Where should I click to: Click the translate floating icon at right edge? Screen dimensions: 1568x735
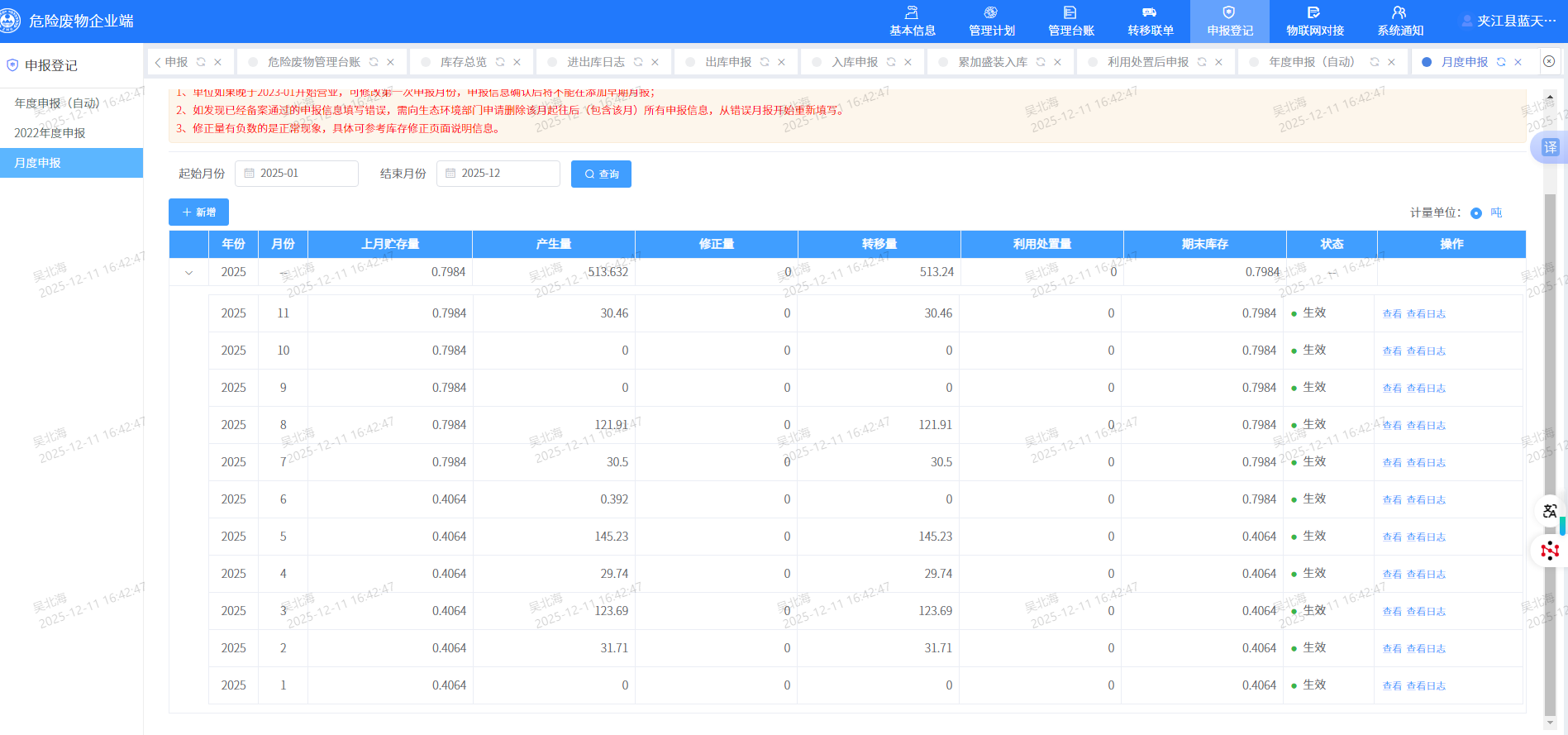[x=1550, y=147]
